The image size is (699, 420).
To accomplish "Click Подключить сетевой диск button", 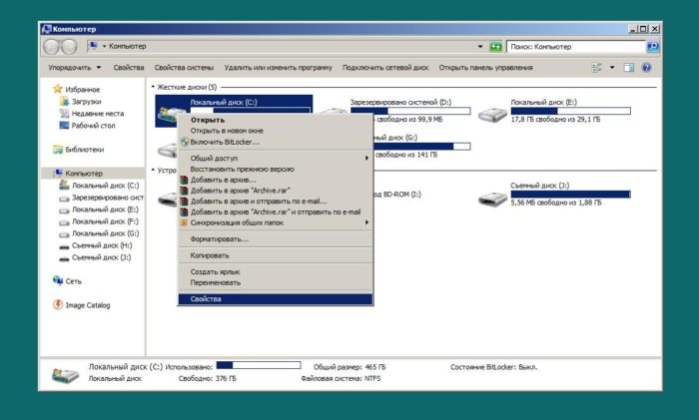I will click(x=386, y=68).
